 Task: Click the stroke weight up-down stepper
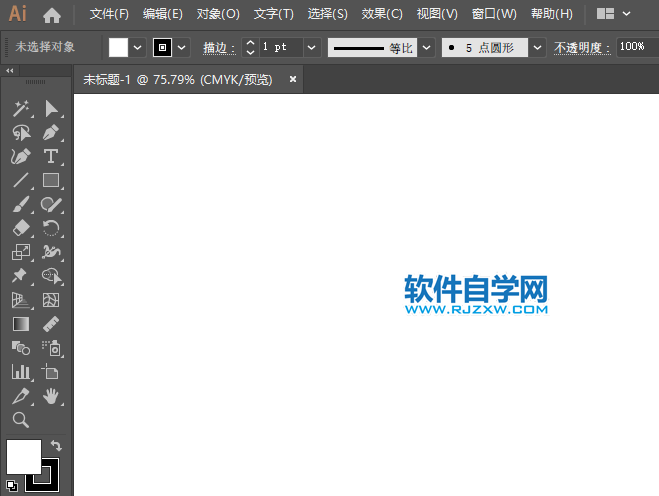[250, 47]
